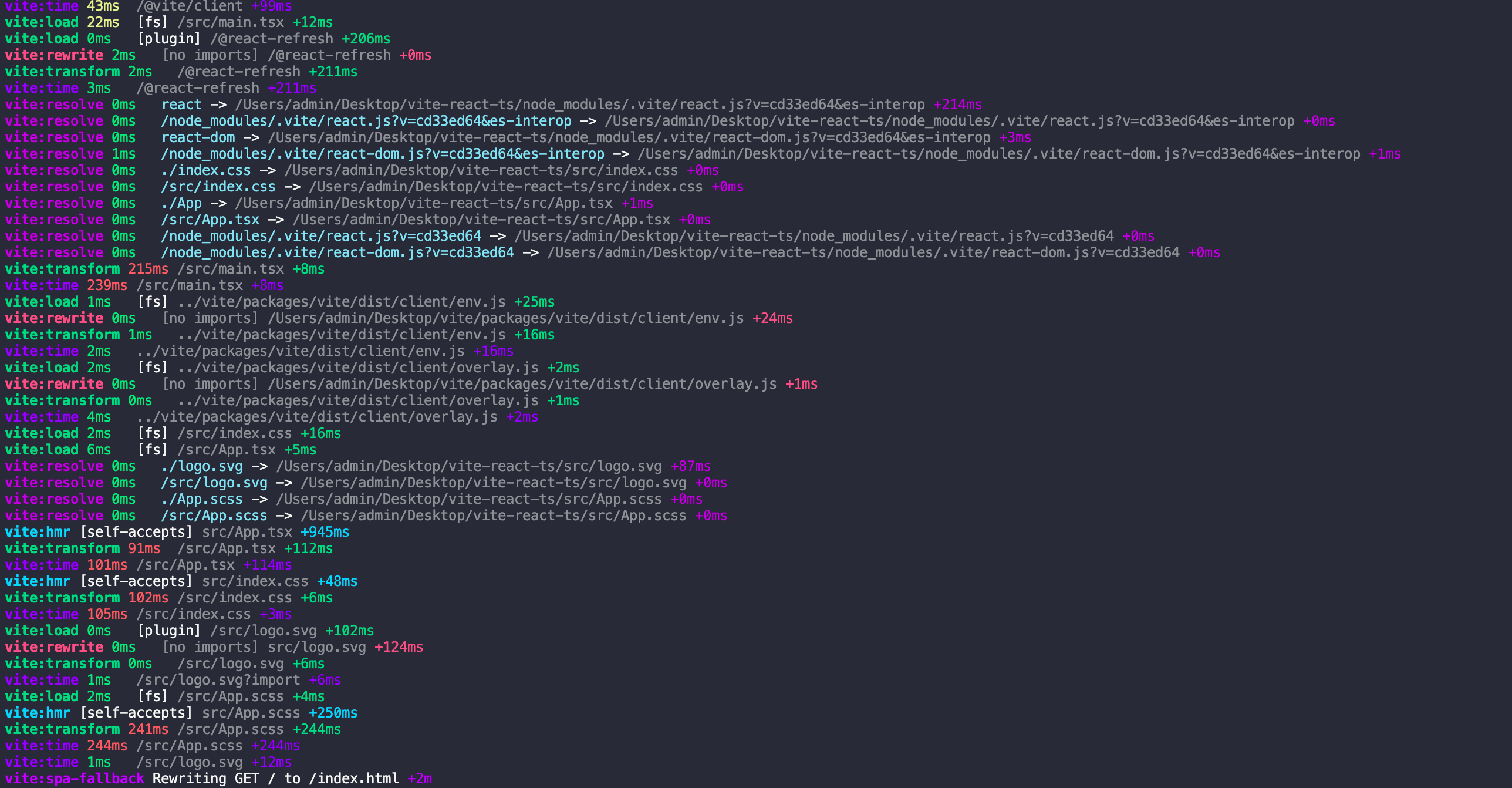Click './logo.svg' blue resolve text
The height and width of the screenshot is (788, 1512).
[x=202, y=466]
